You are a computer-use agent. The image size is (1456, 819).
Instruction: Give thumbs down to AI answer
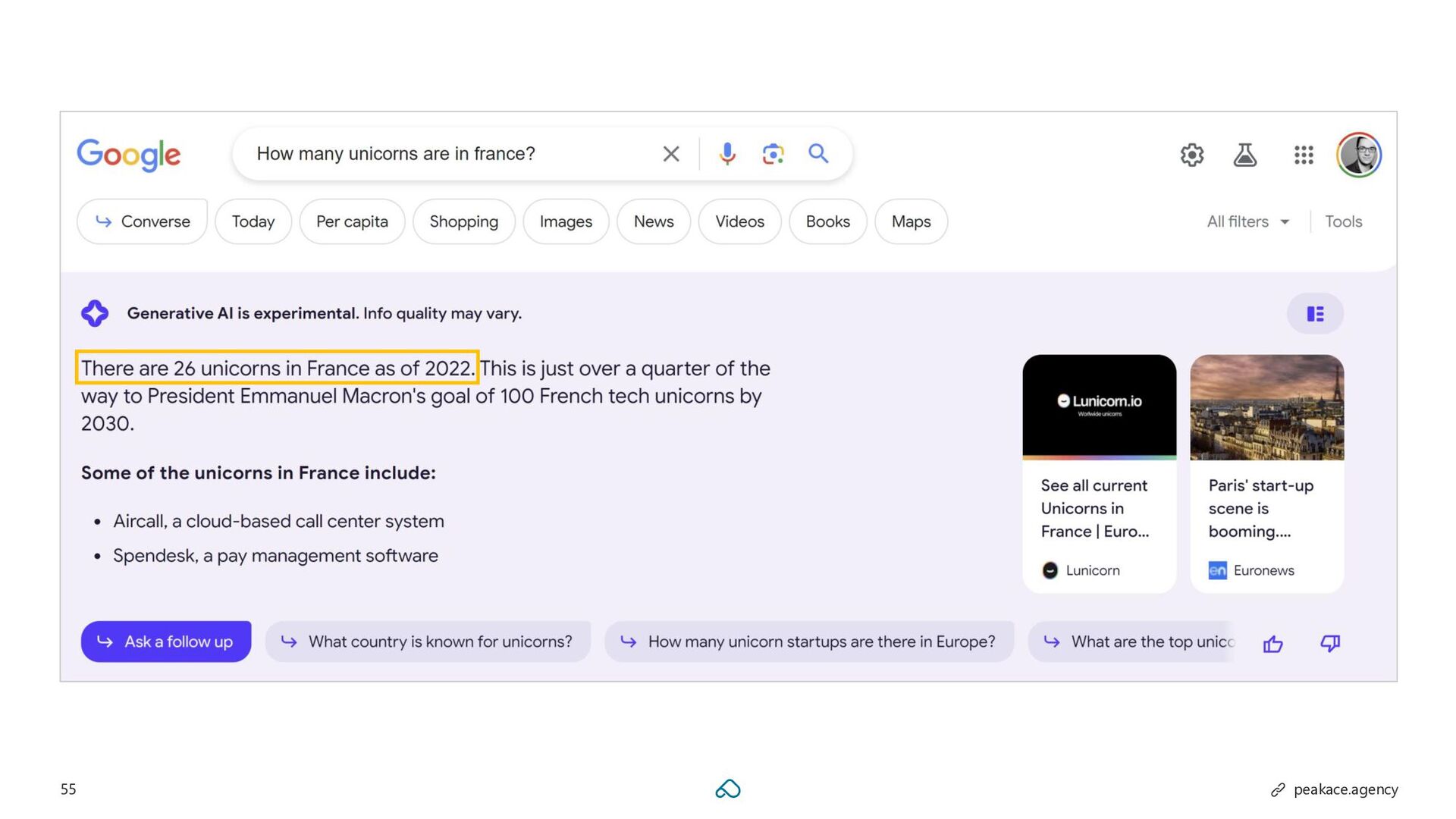coord(1329,644)
